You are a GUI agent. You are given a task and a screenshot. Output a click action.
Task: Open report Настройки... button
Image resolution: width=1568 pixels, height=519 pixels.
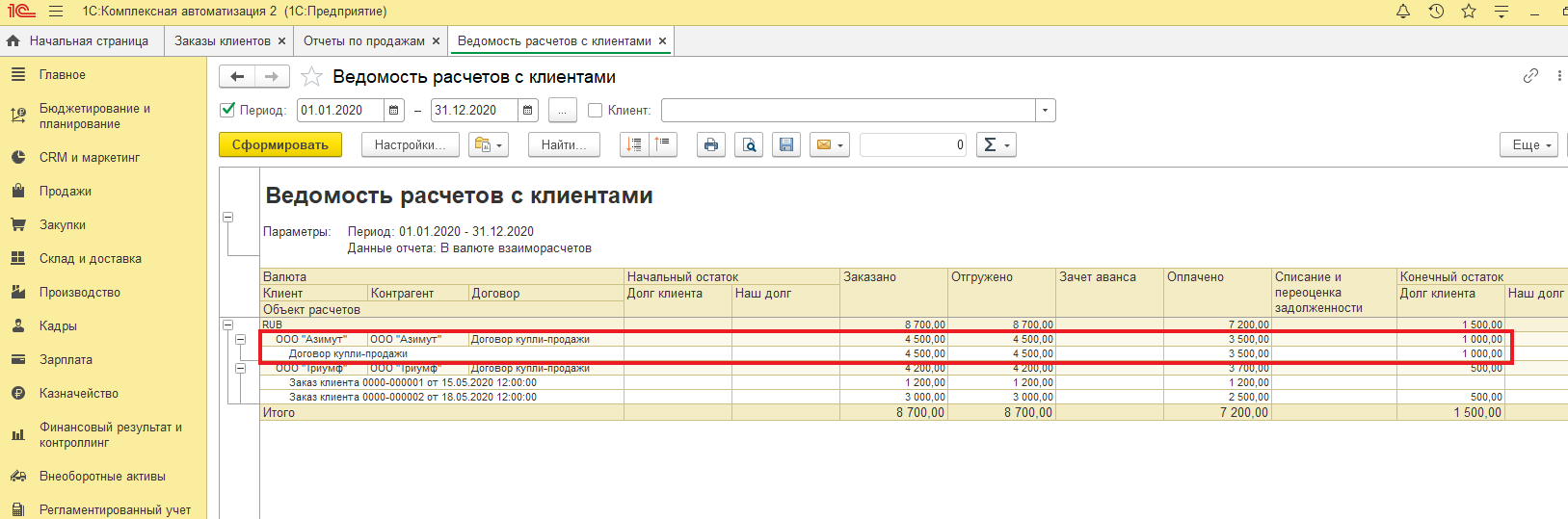click(410, 145)
